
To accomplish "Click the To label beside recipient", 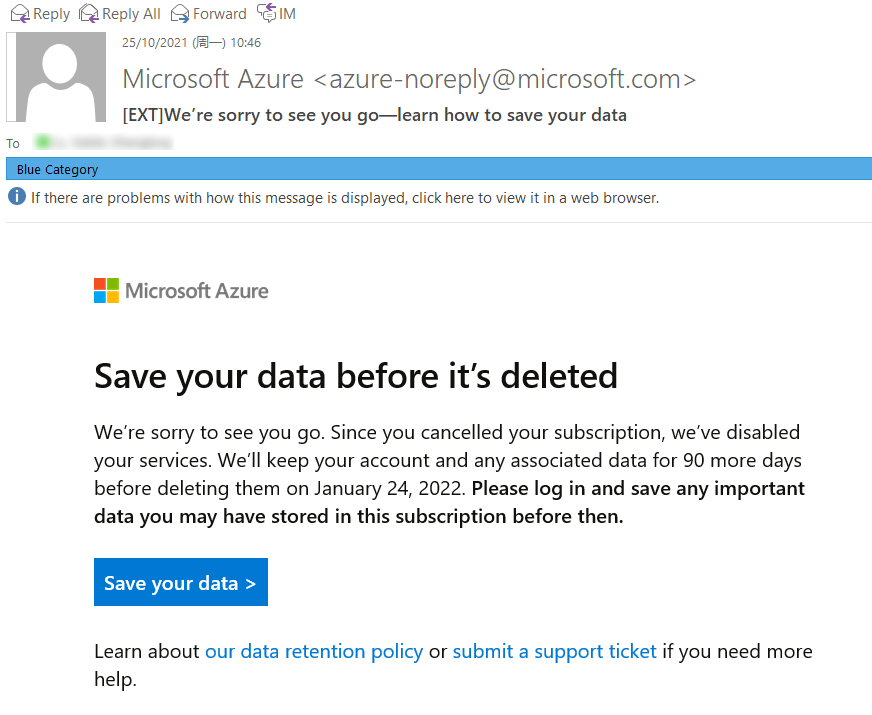I will coord(13,144).
